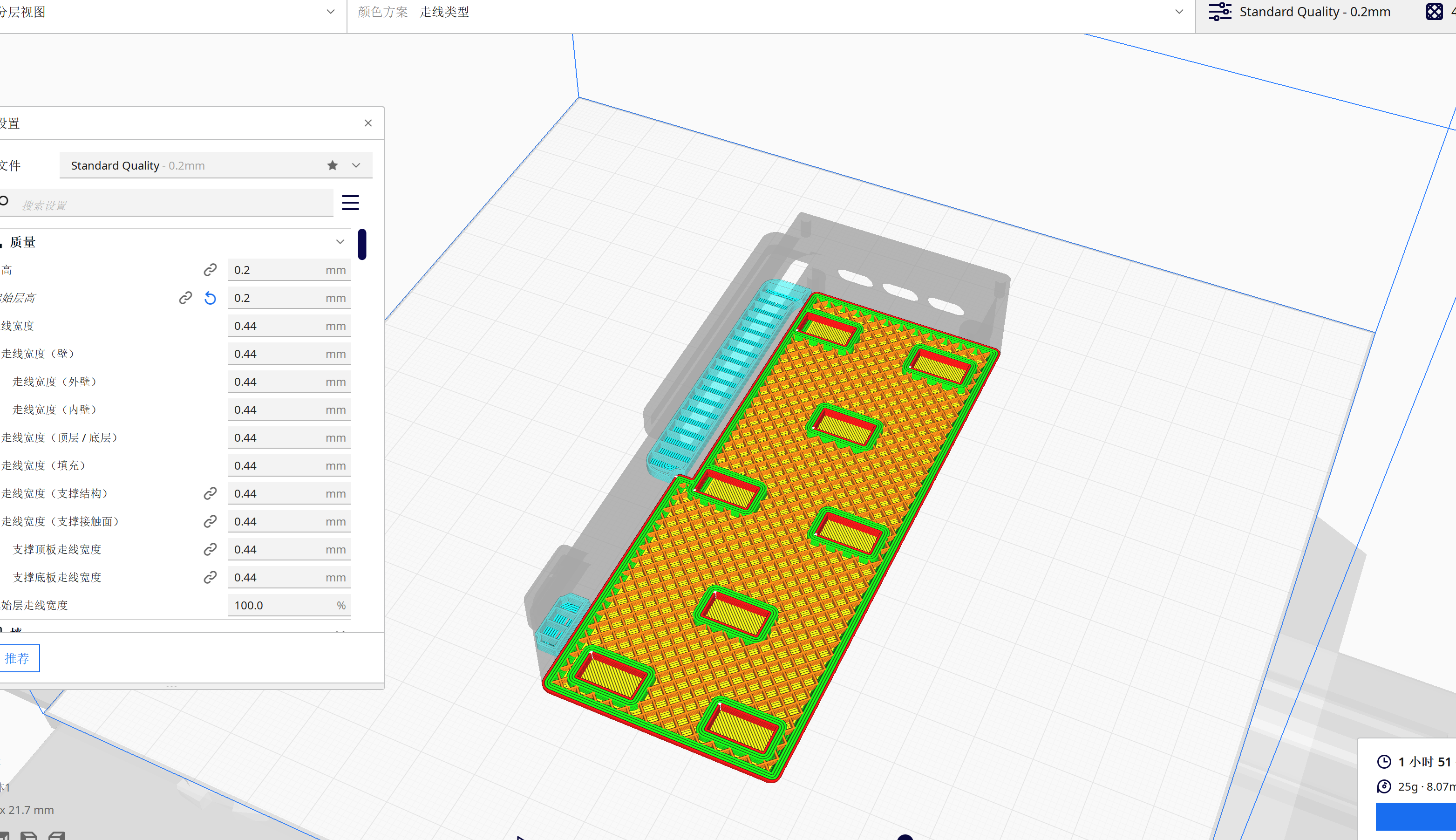
Task: Open the hamburger settings visibility menu
Action: (350, 203)
